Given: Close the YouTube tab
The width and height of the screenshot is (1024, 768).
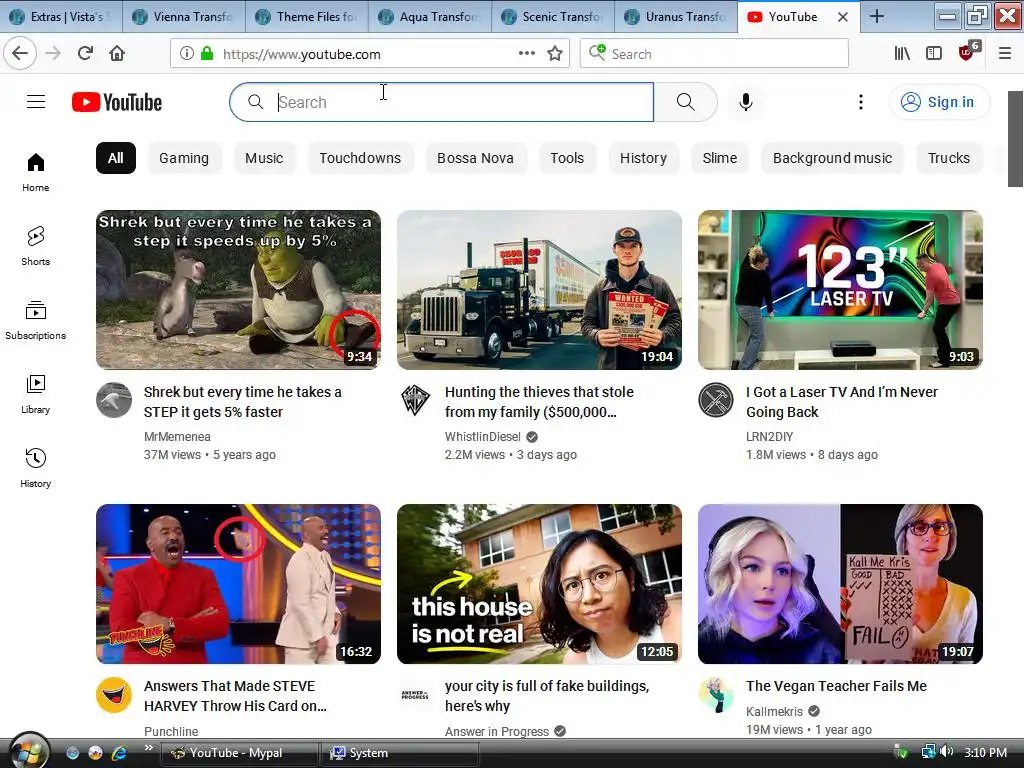Looking at the screenshot, I should (x=843, y=17).
